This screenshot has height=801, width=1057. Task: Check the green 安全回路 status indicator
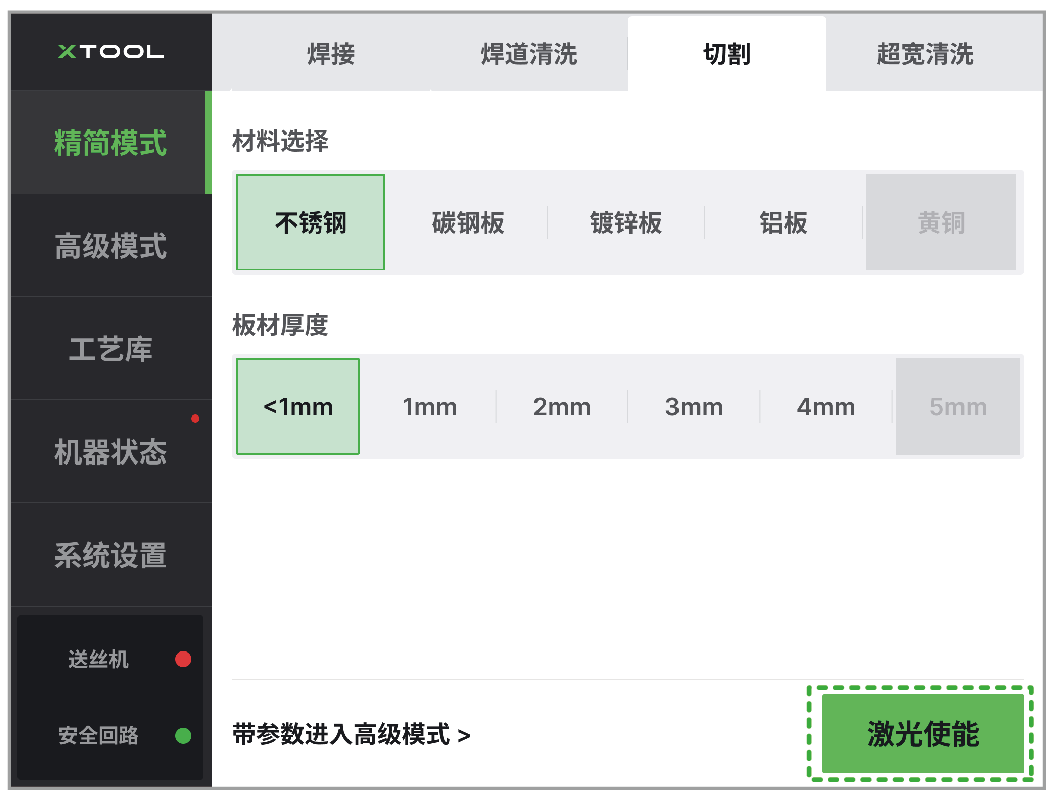[183, 735]
